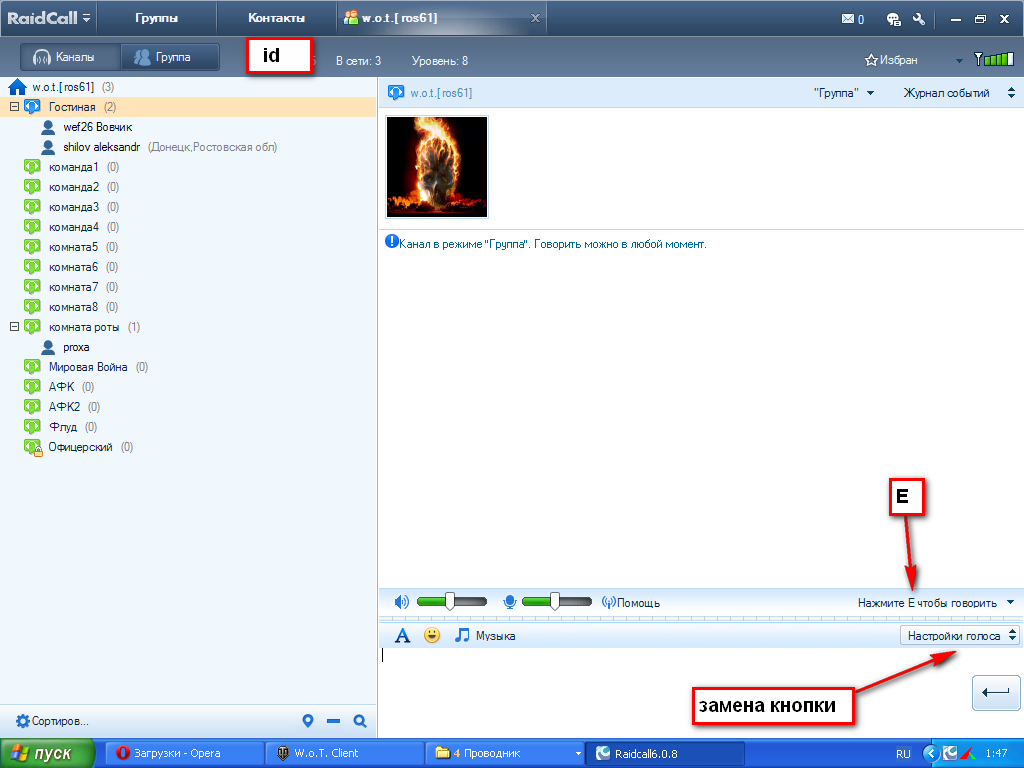Switch to W.o.T. Client taskbar window
The height and width of the screenshot is (768, 1024).
coord(345,754)
